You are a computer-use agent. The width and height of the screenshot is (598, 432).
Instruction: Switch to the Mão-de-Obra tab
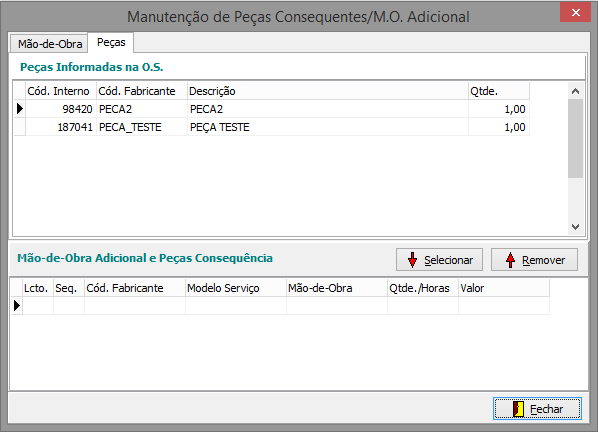pos(50,44)
